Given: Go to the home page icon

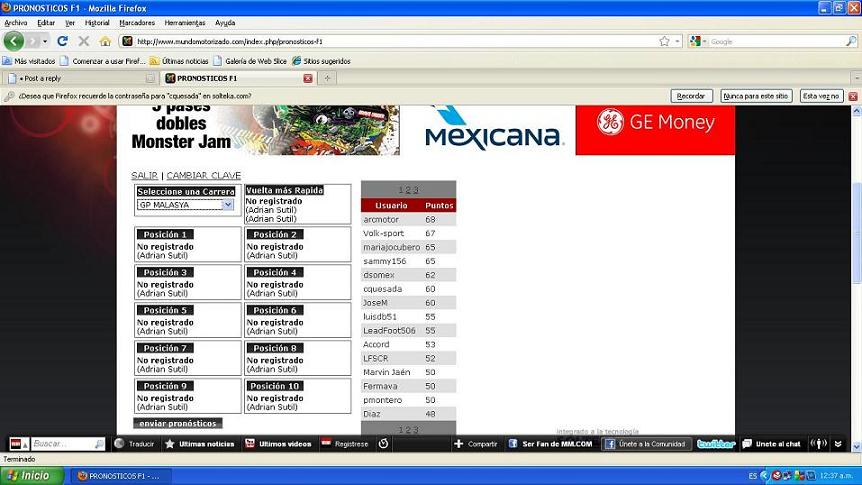Looking at the screenshot, I should point(105,41).
